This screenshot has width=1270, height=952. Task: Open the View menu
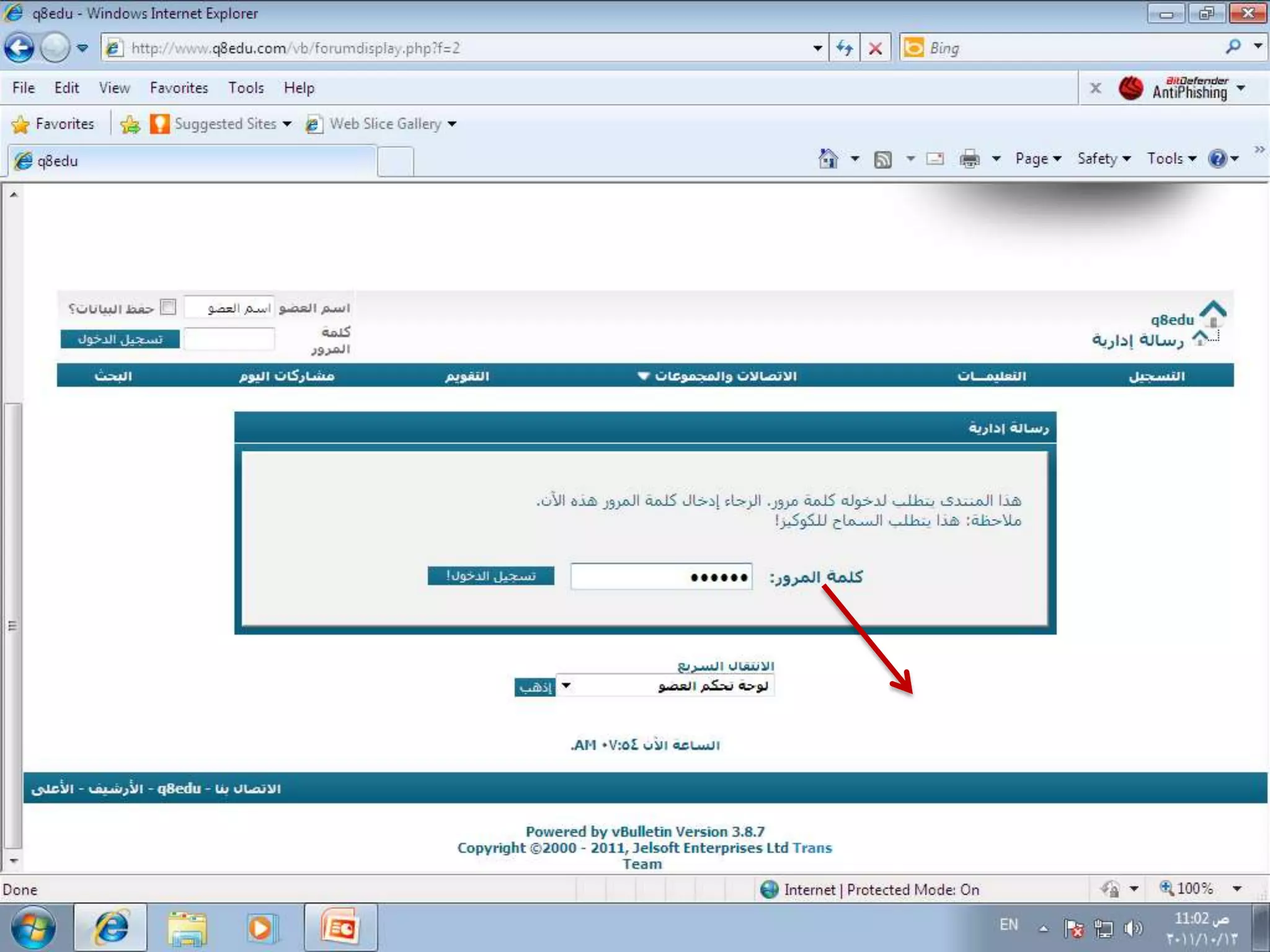(x=114, y=88)
